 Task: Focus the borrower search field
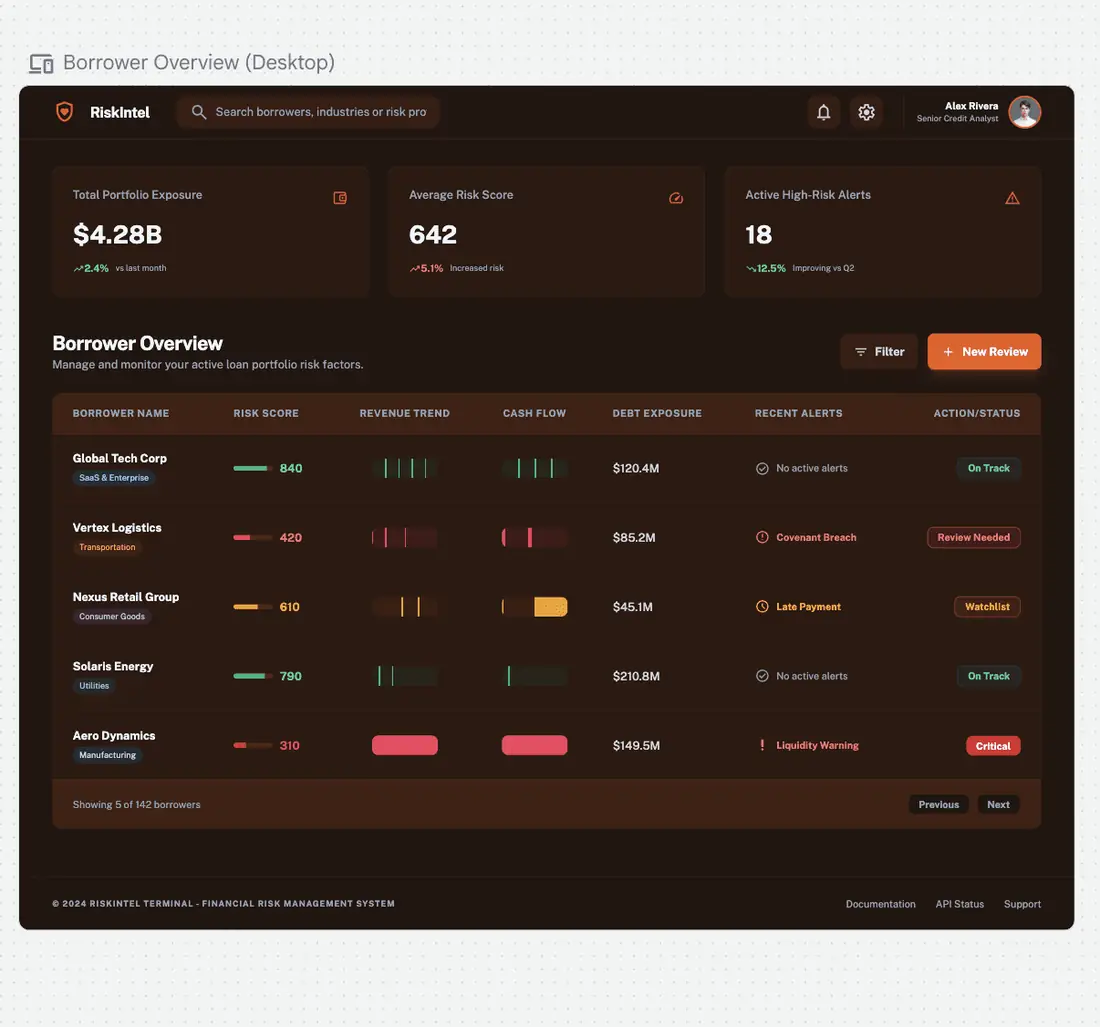[308, 112]
